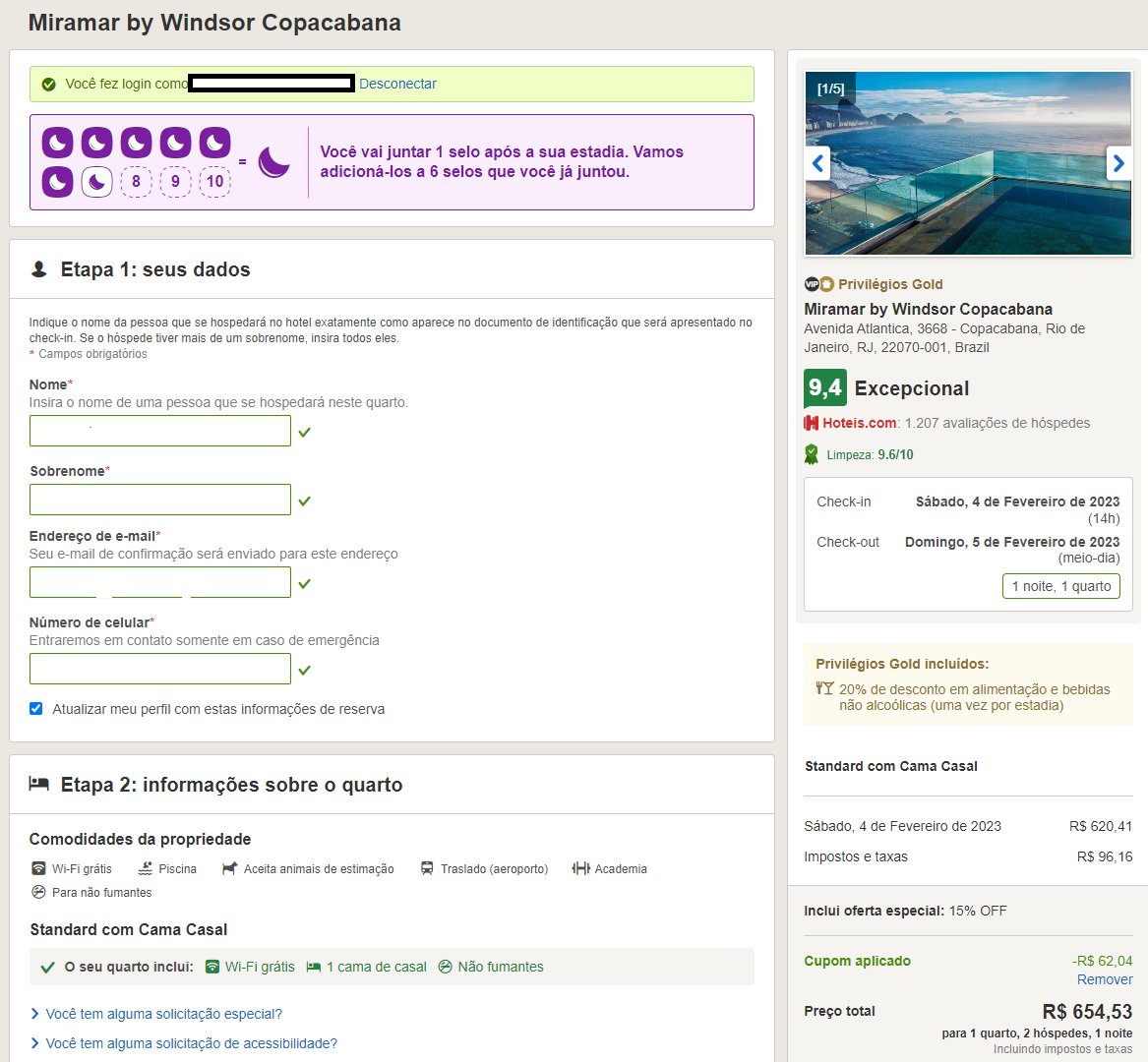Click the Preço total amount R$ 654,53
This screenshot has width=1148, height=1062.
point(1087,1012)
